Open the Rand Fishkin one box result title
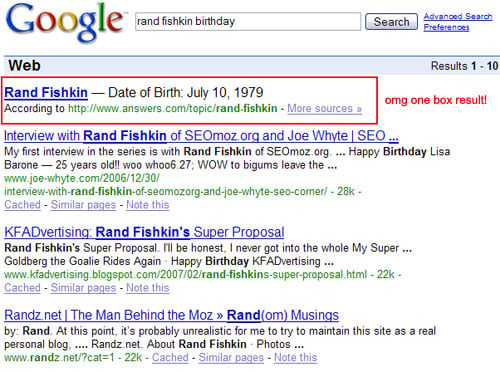 coord(46,93)
